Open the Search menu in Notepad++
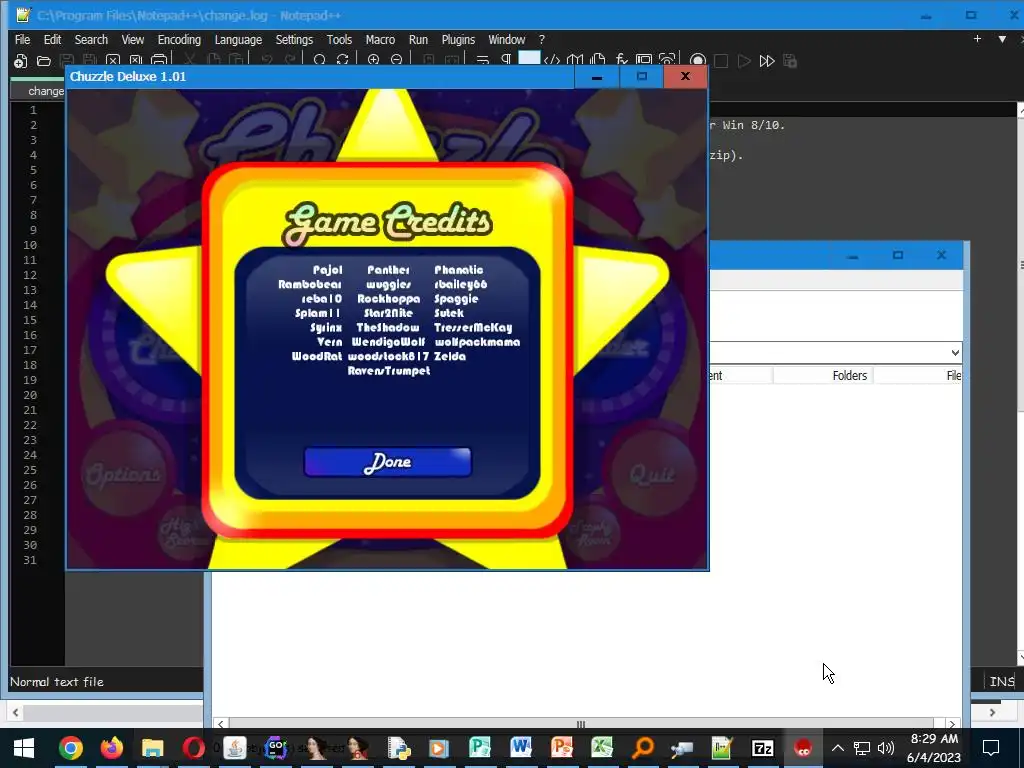 click(x=91, y=40)
